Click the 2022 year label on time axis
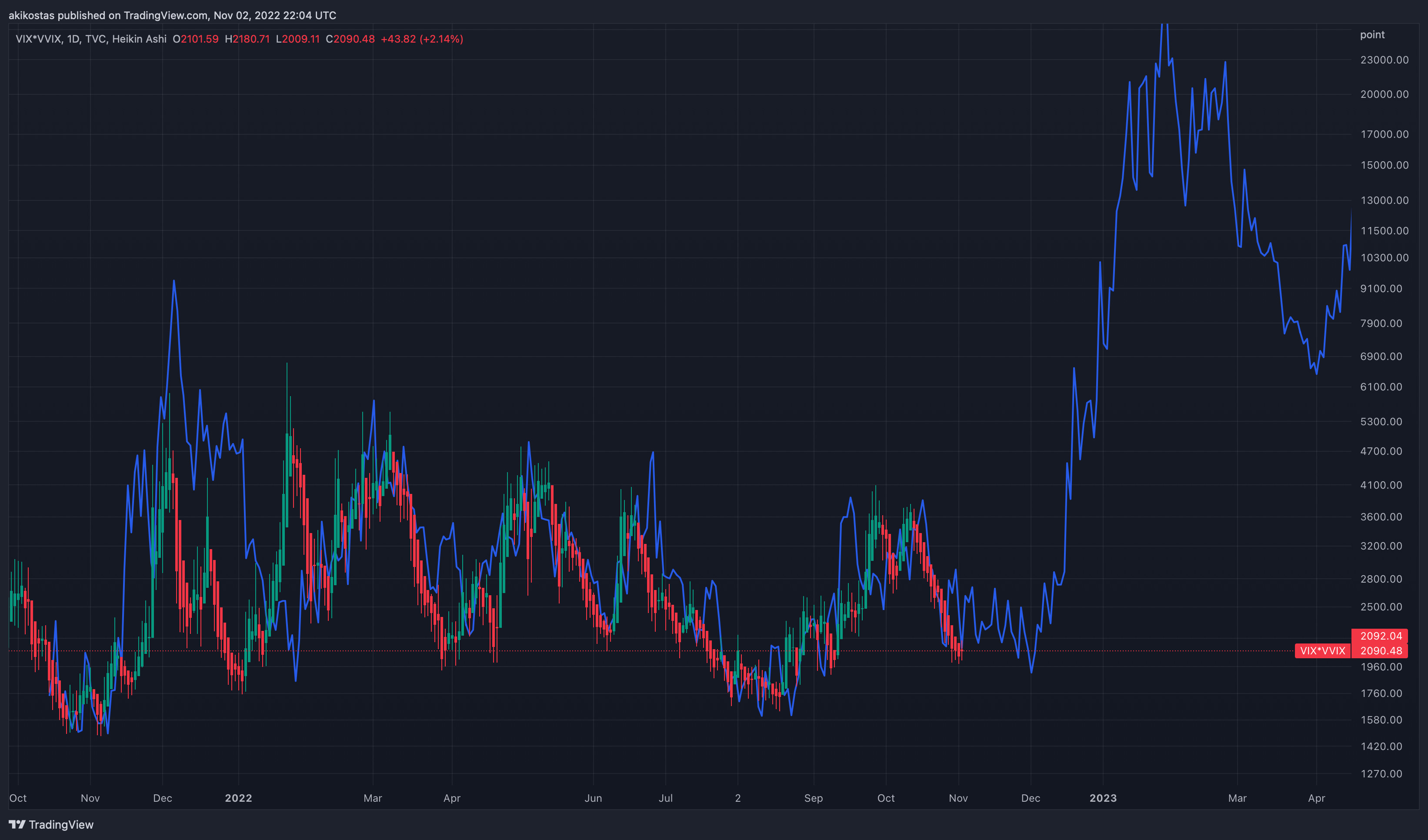 click(x=239, y=798)
